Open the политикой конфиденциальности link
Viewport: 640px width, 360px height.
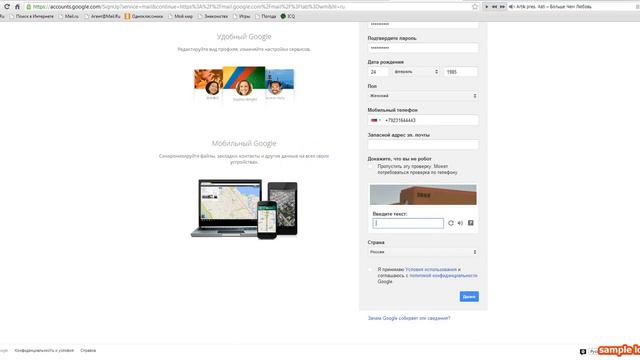point(443,276)
